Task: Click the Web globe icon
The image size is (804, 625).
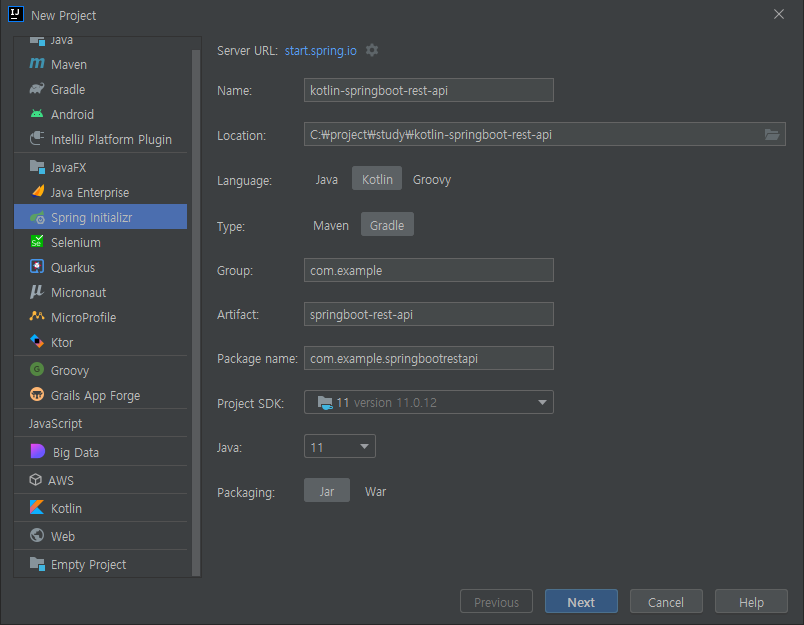Action: click(37, 535)
